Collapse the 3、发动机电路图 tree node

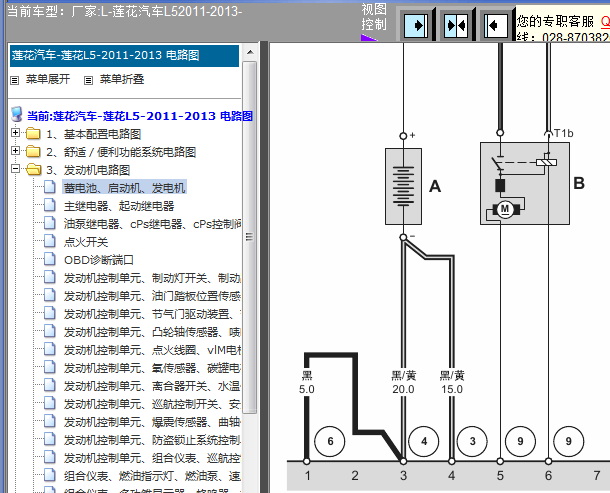[15, 168]
